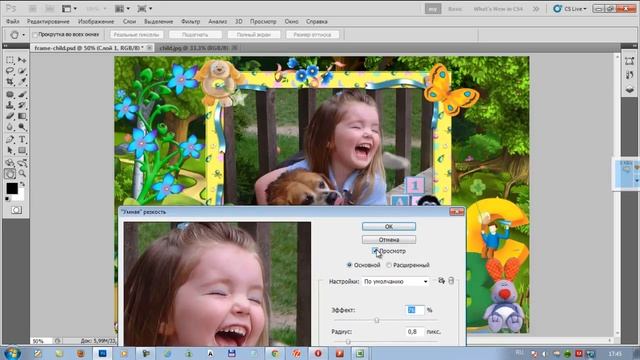Image resolution: width=640 pixels, height=360 pixels.
Task: Select the Расширенный radio option
Action: 389,265
